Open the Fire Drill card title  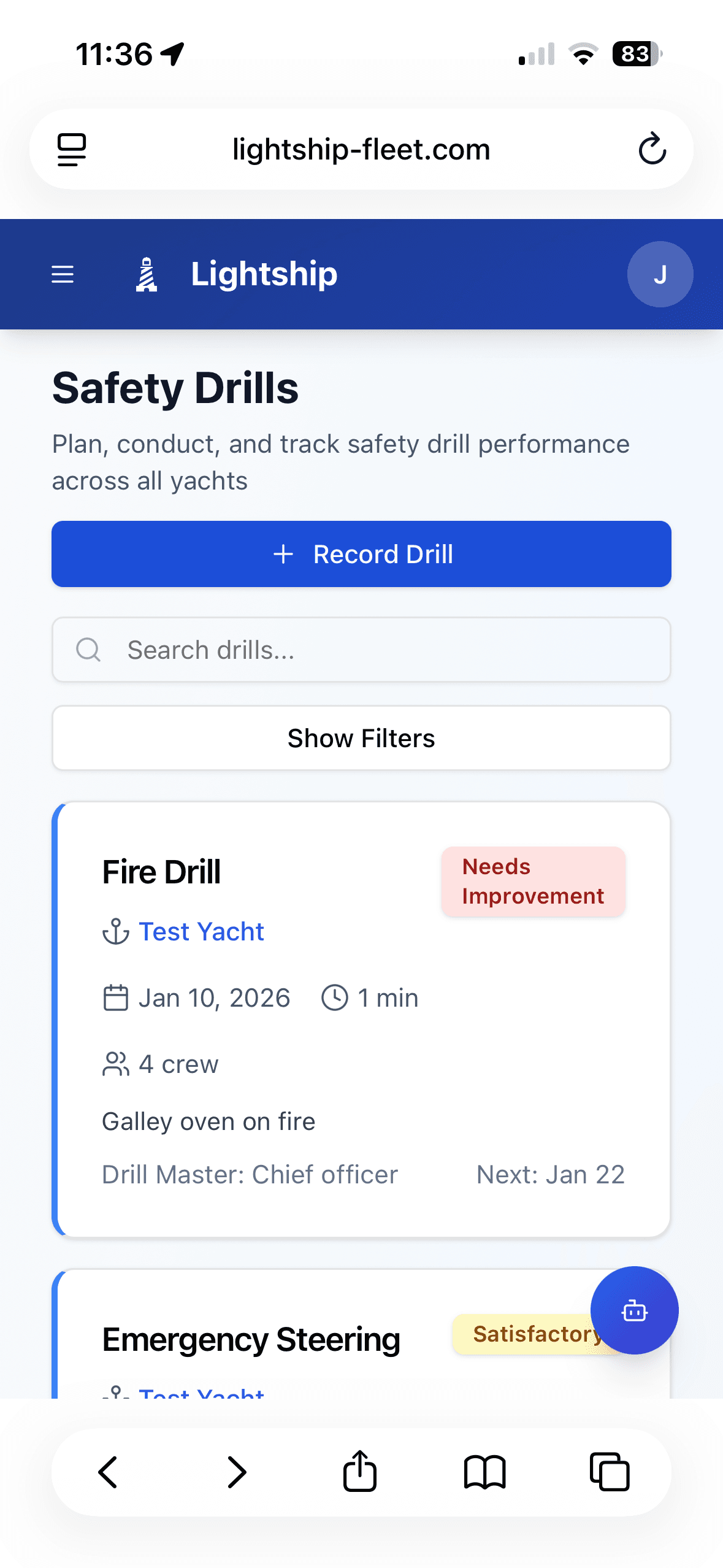coord(161,872)
